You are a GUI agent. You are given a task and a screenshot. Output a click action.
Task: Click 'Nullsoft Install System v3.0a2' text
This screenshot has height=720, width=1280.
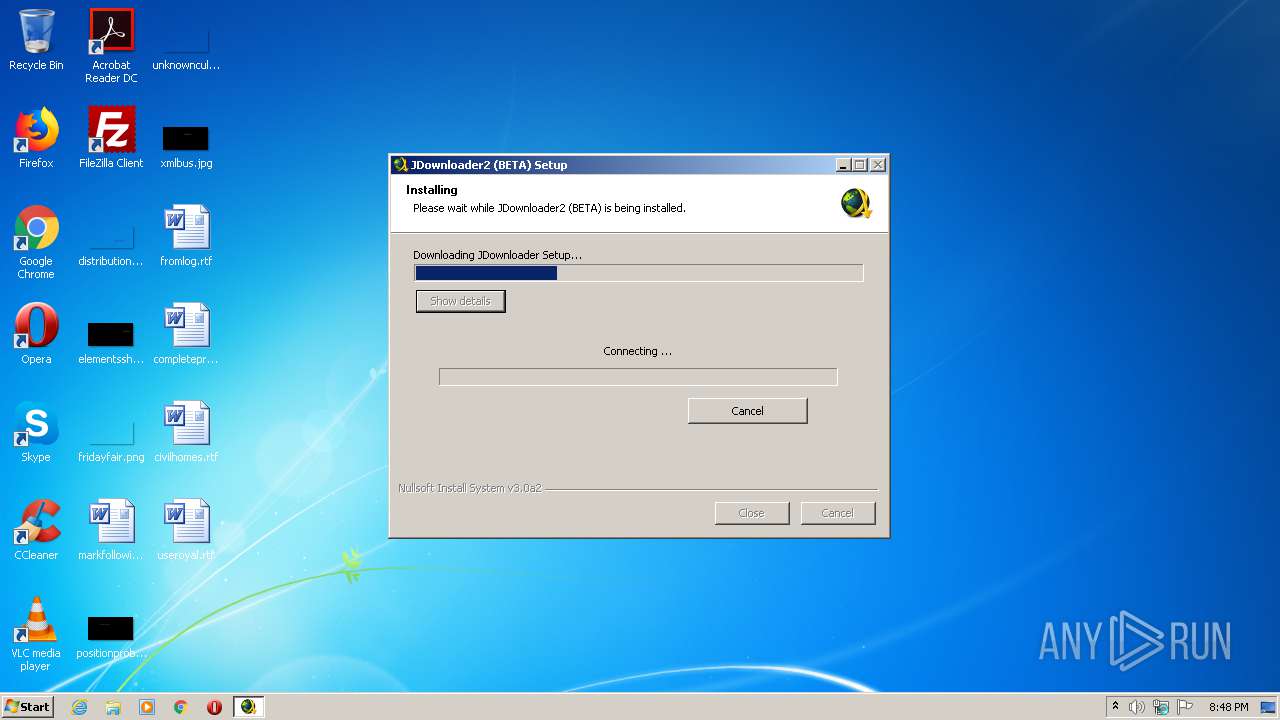click(x=470, y=488)
